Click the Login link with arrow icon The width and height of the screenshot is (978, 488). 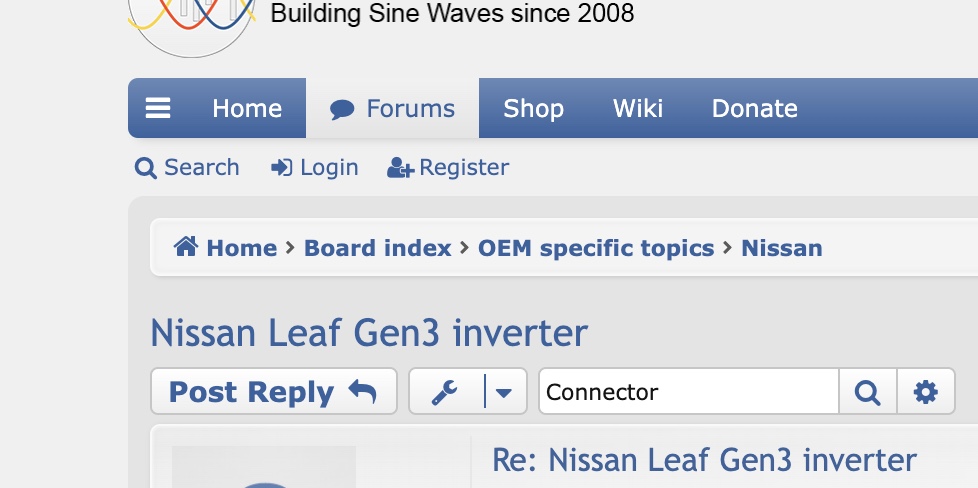pyautogui.click(x=315, y=167)
